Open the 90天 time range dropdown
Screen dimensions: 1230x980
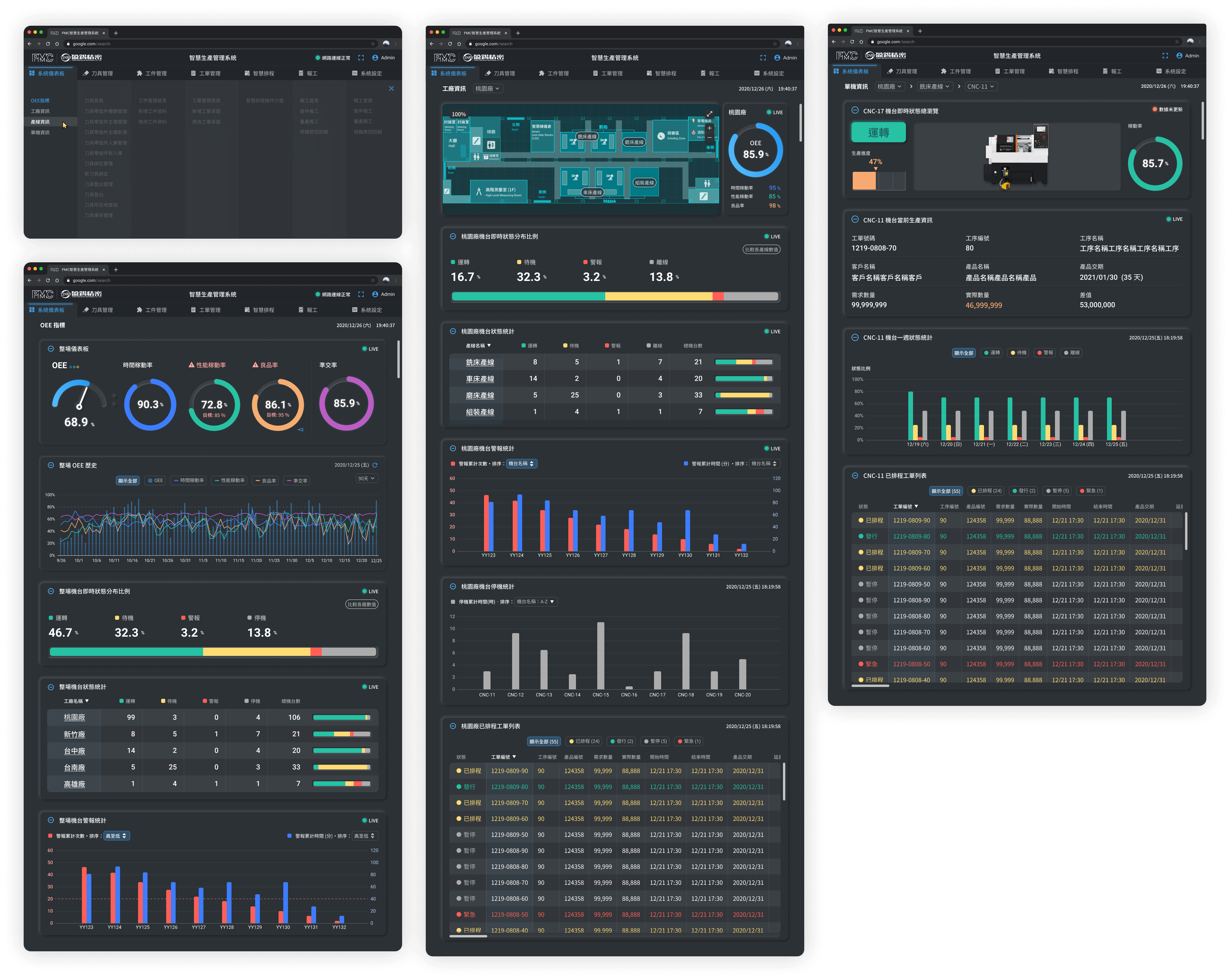coord(366,478)
